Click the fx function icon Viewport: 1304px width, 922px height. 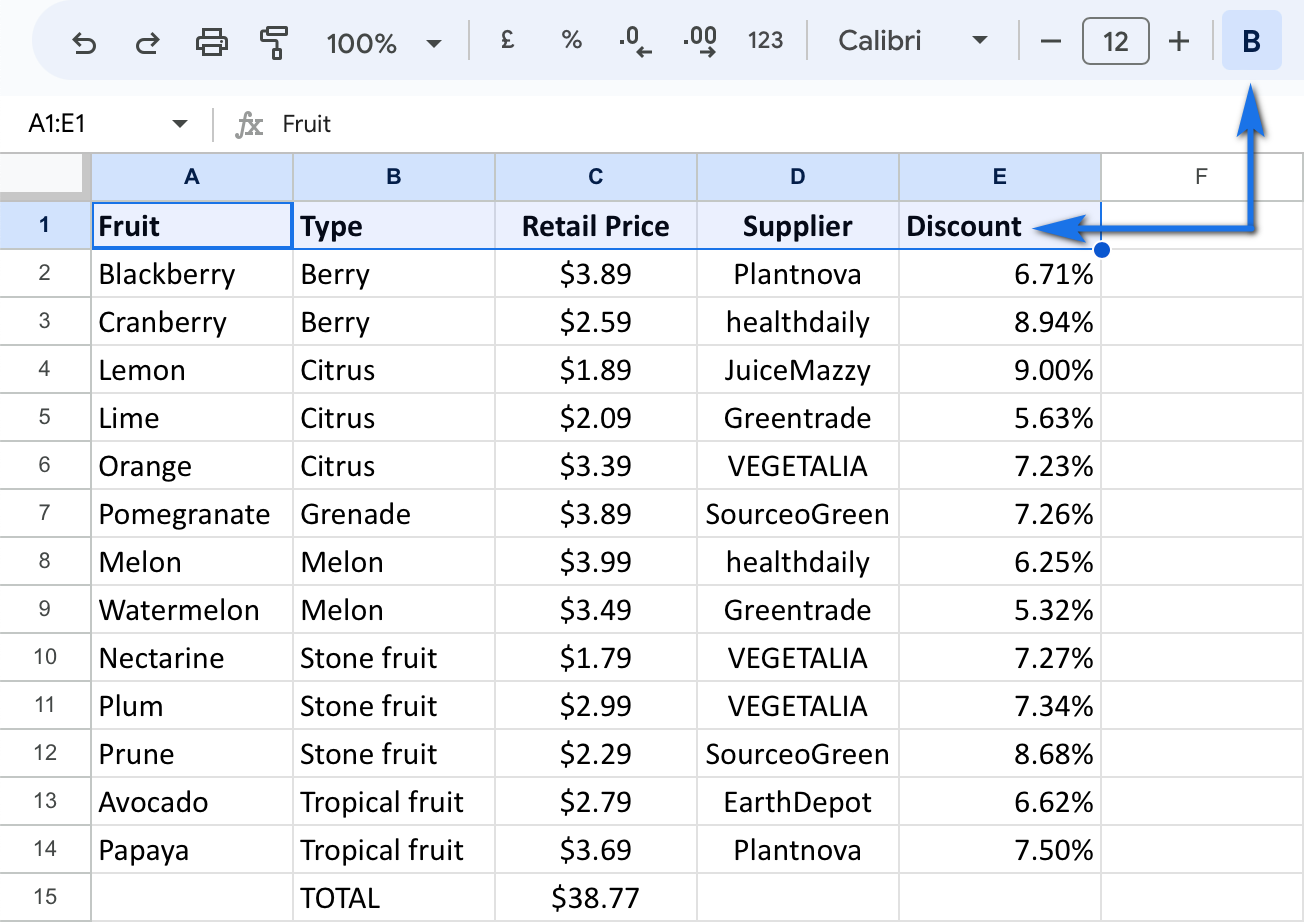click(249, 124)
